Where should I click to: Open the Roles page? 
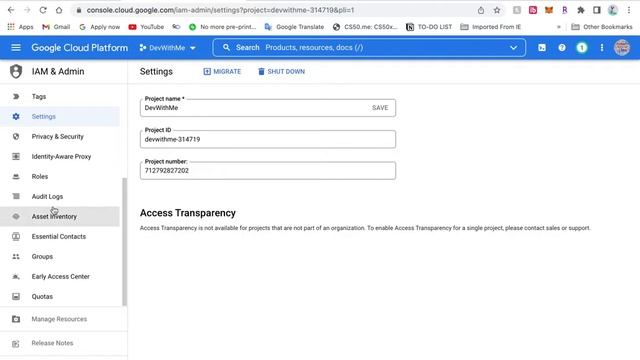(40, 176)
